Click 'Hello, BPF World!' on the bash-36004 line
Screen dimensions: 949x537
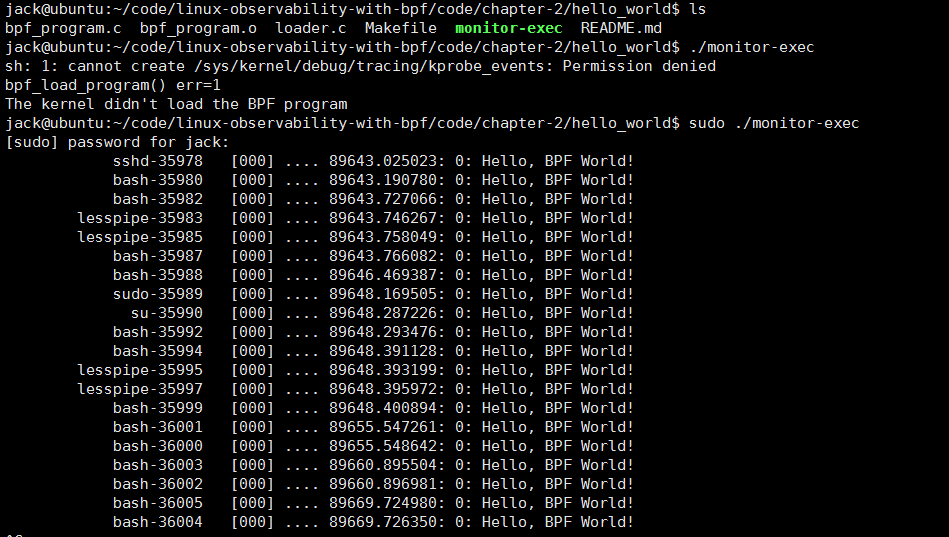pyautogui.click(x=557, y=522)
